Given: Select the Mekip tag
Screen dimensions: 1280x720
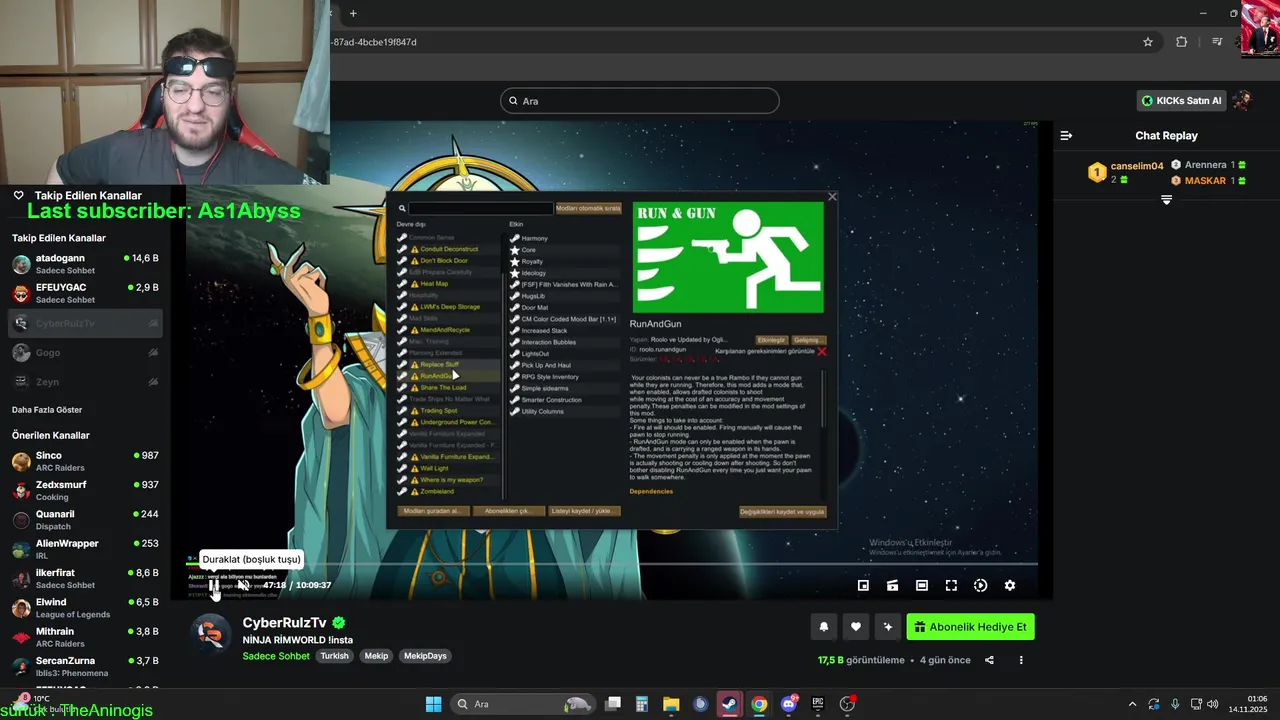Looking at the screenshot, I should [376, 656].
